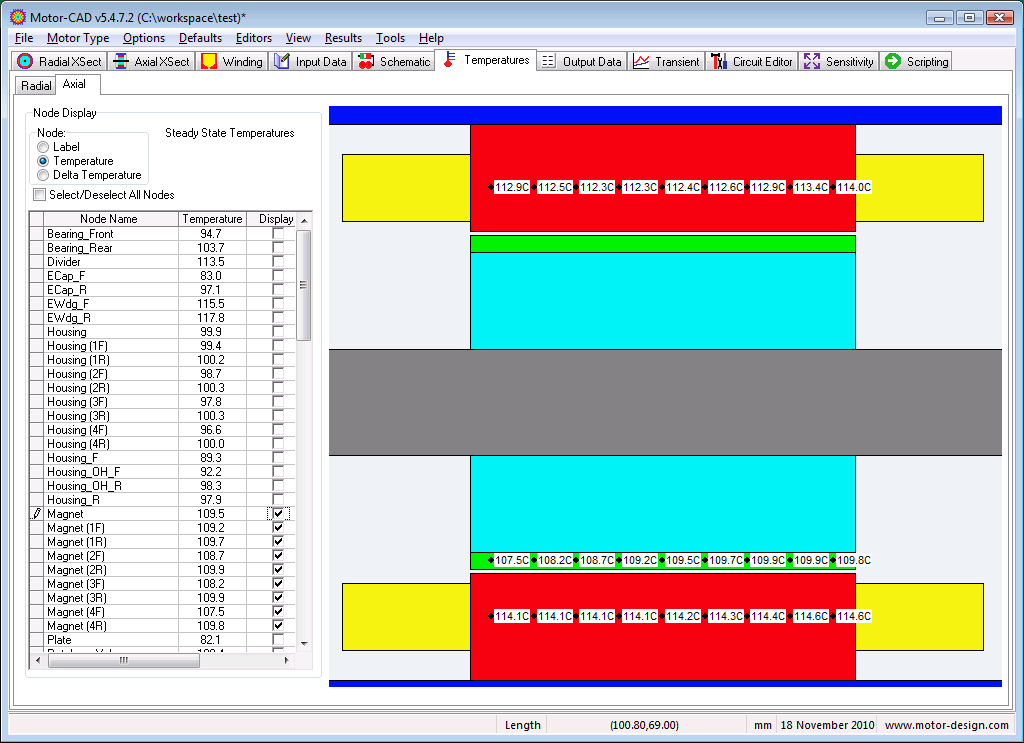The height and width of the screenshot is (743, 1024).
Task: Open the Motor Type menu
Action: point(78,38)
